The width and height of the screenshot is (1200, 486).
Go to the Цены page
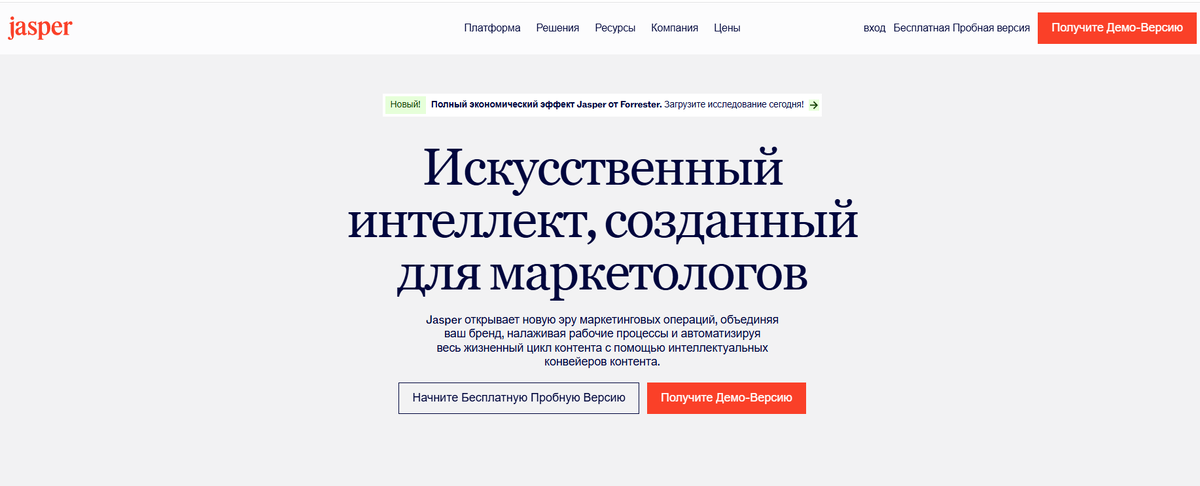pos(727,28)
